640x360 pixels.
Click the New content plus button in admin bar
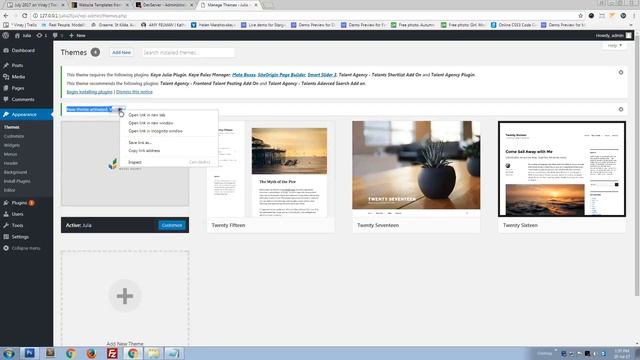click(77, 36)
